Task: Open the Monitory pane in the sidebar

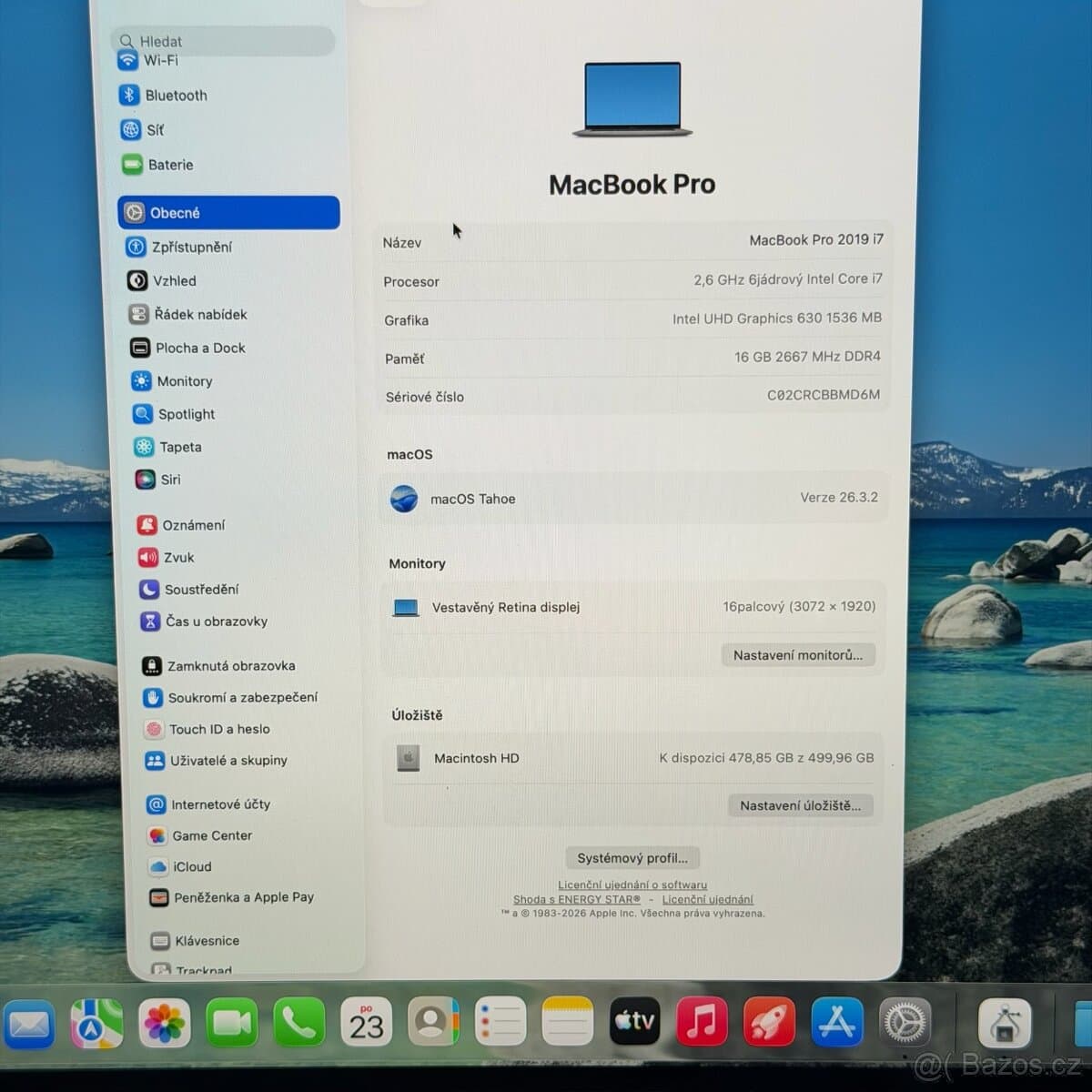Action: [172, 381]
